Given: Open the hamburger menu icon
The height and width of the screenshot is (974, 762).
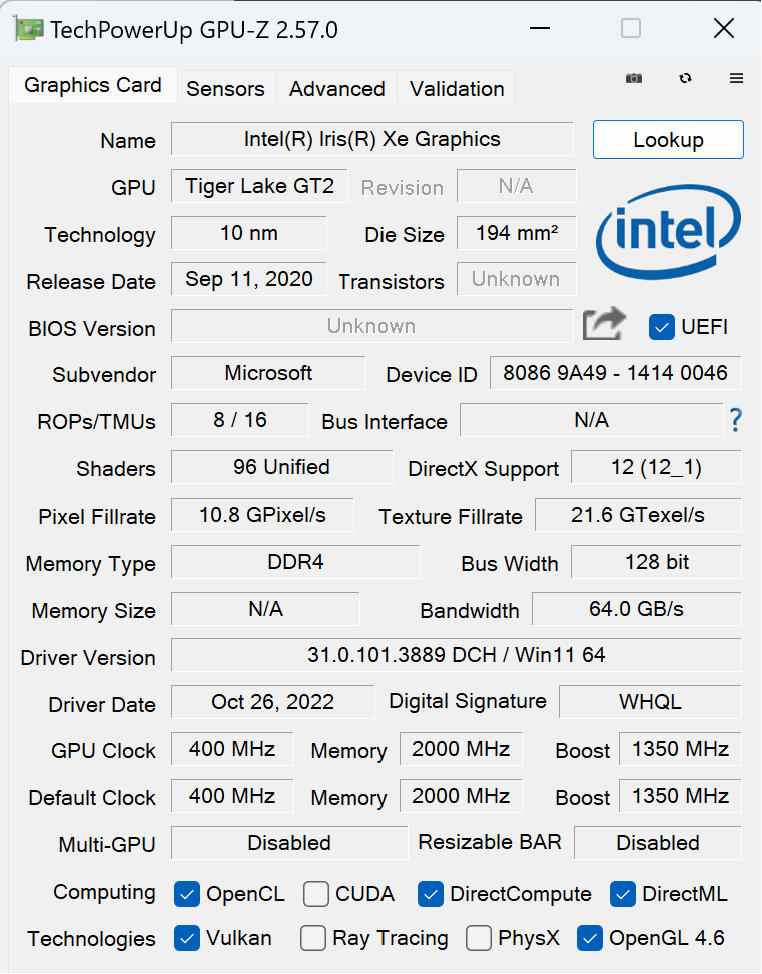Looking at the screenshot, I should 736,78.
